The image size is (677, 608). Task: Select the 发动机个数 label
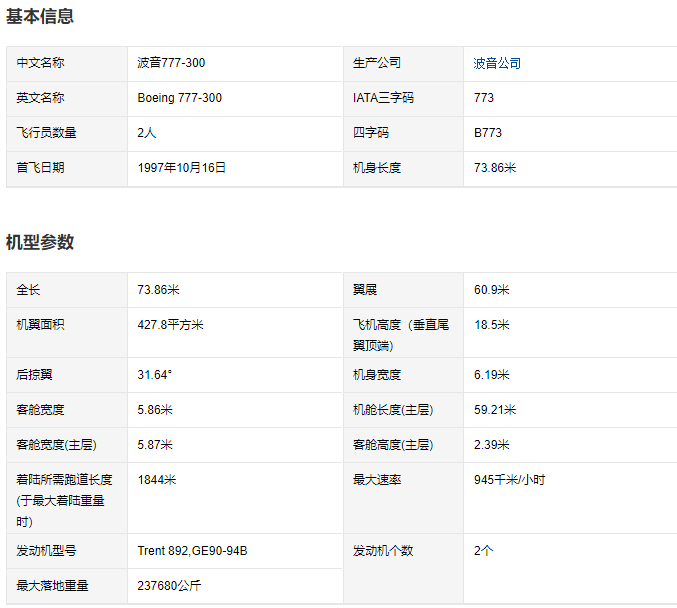click(383, 551)
